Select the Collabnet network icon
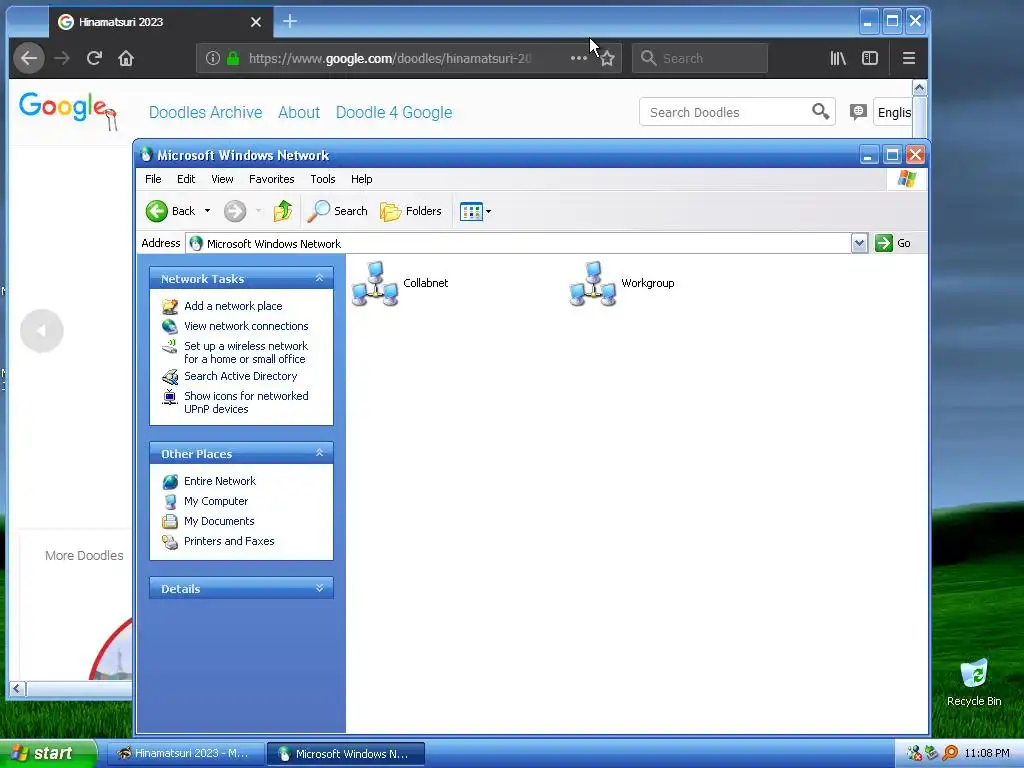This screenshot has width=1024, height=768. click(x=376, y=283)
